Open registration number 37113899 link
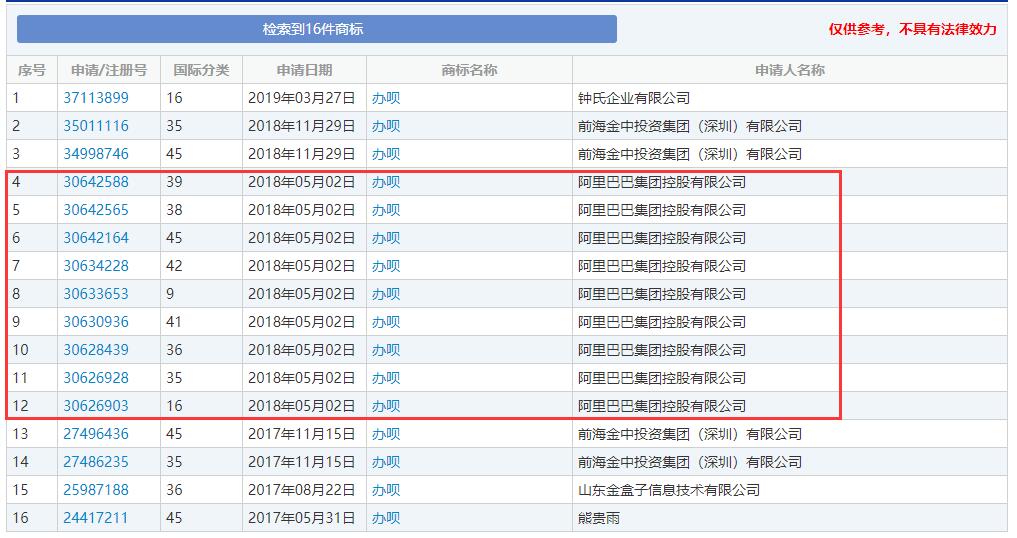The image size is (1017, 538). pos(96,98)
